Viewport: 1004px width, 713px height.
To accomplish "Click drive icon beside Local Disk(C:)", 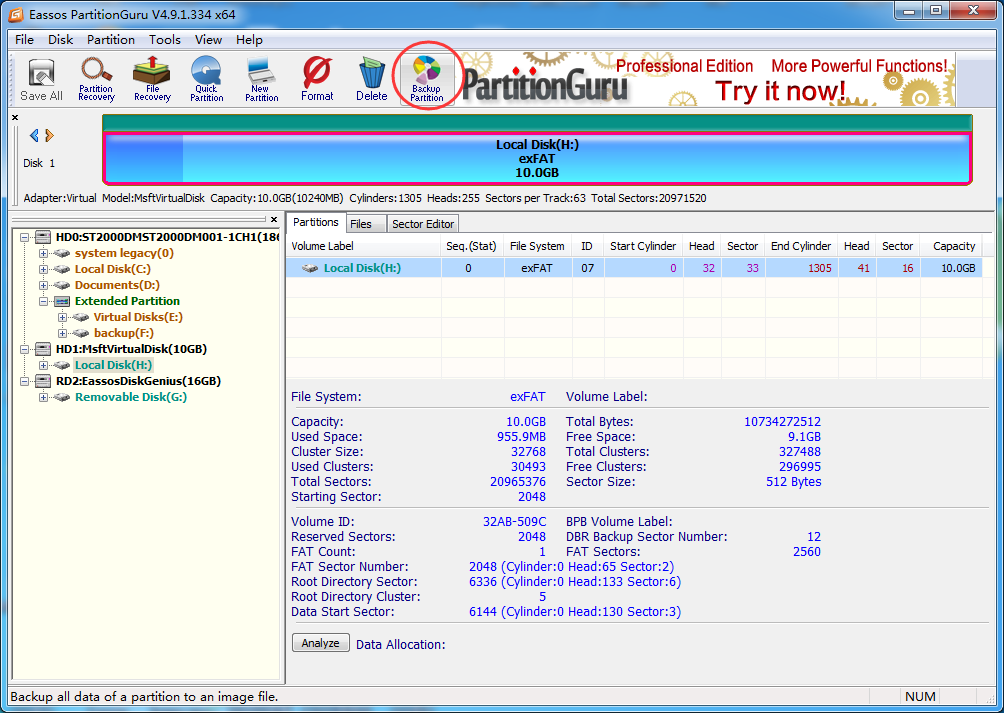I will 61,269.
